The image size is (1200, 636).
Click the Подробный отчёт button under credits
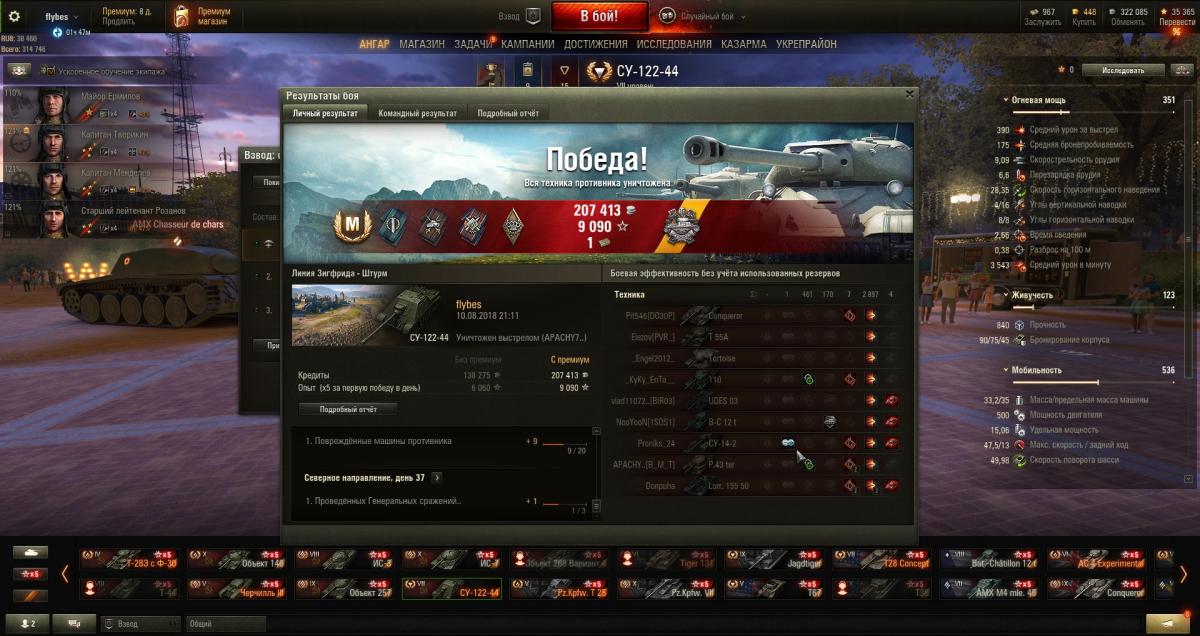(x=348, y=409)
